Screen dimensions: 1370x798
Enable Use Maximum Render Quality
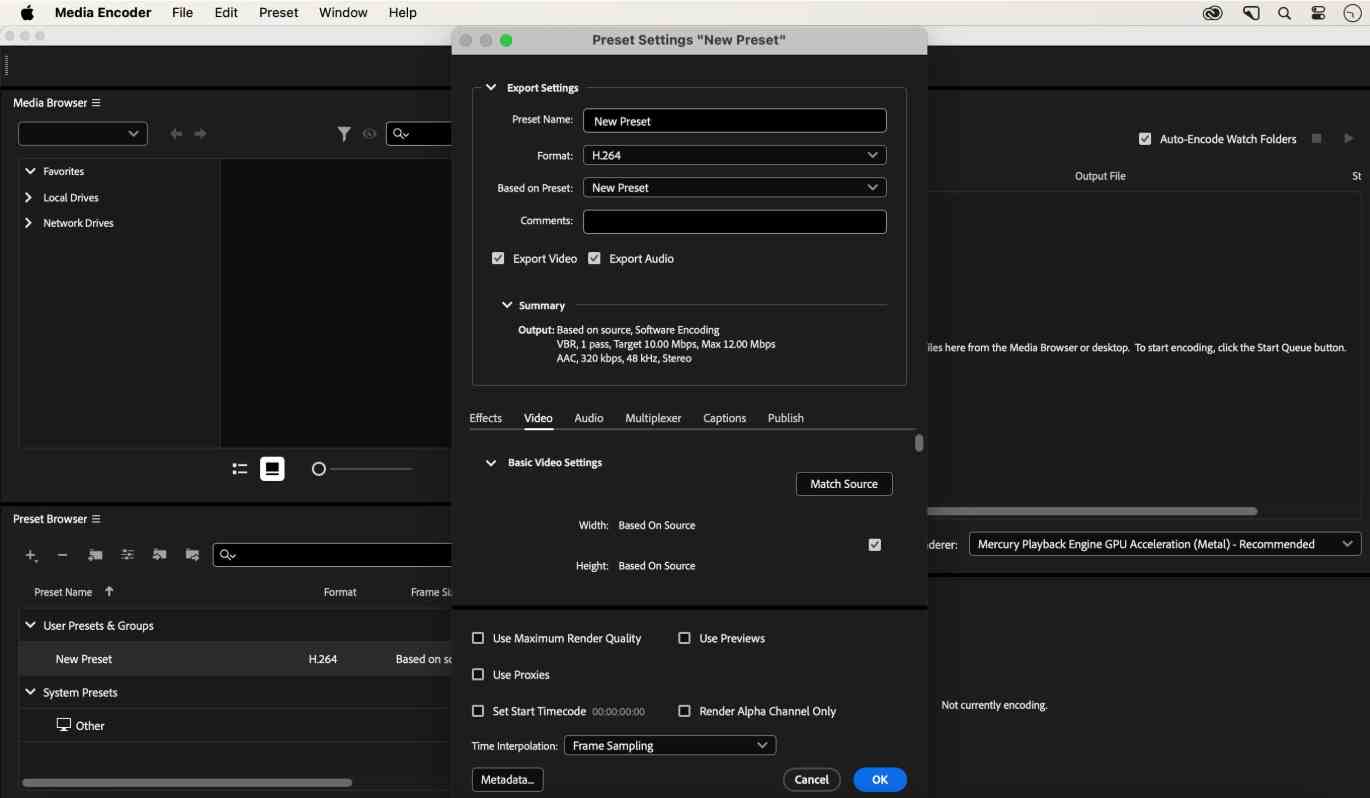tap(478, 638)
